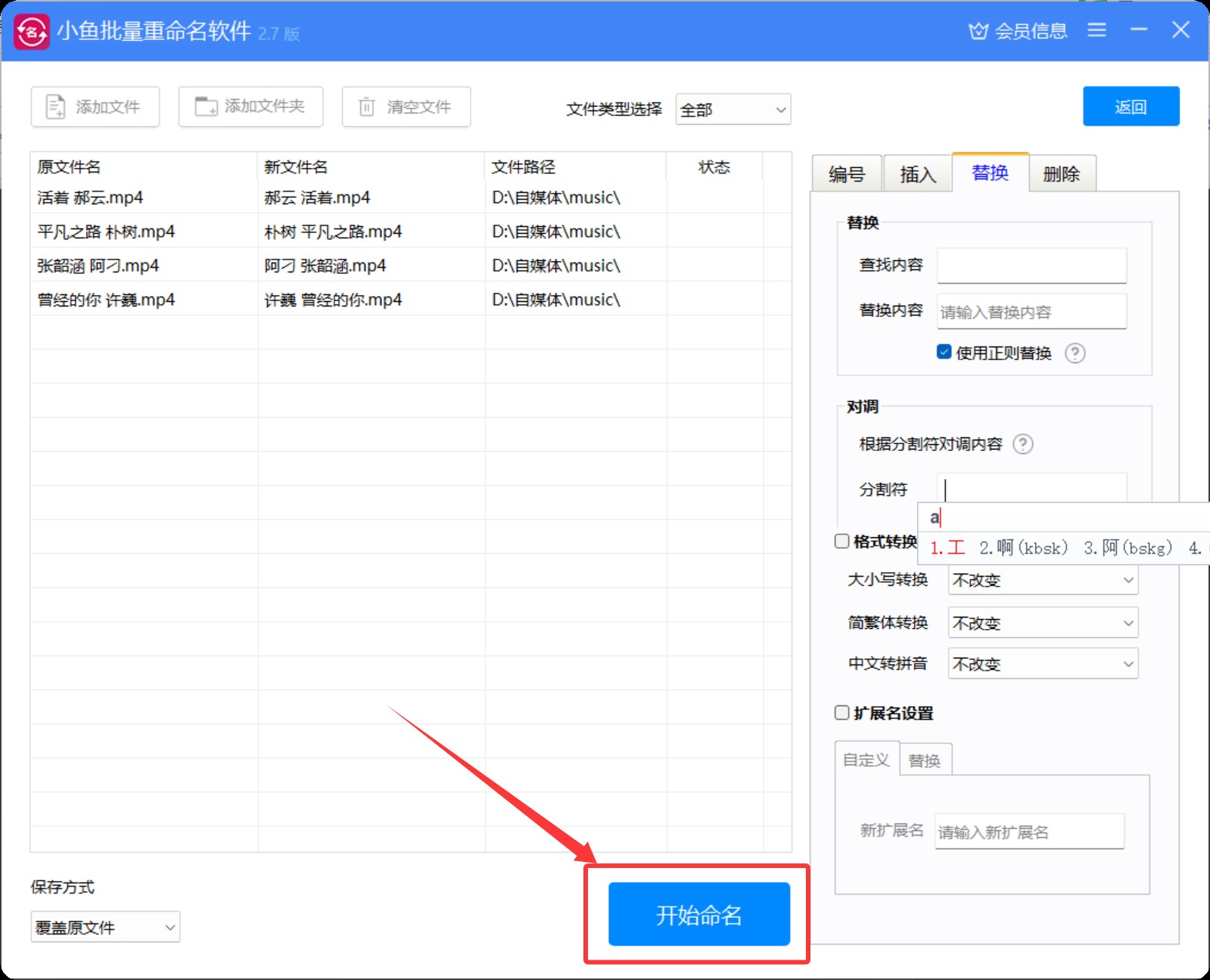
Task: Enable the 格式转换 checkbox
Action: point(841,541)
